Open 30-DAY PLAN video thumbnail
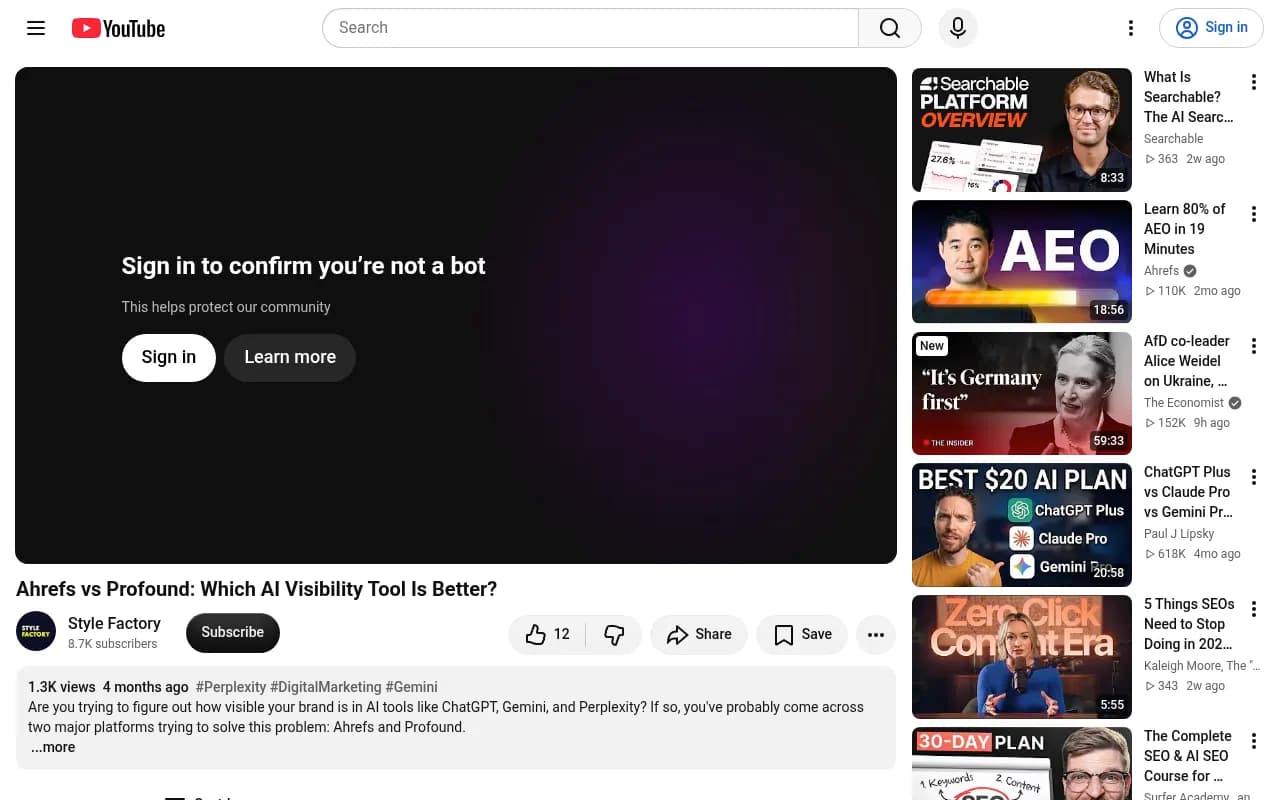The height and width of the screenshot is (800, 1280). pyautogui.click(x=1022, y=764)
